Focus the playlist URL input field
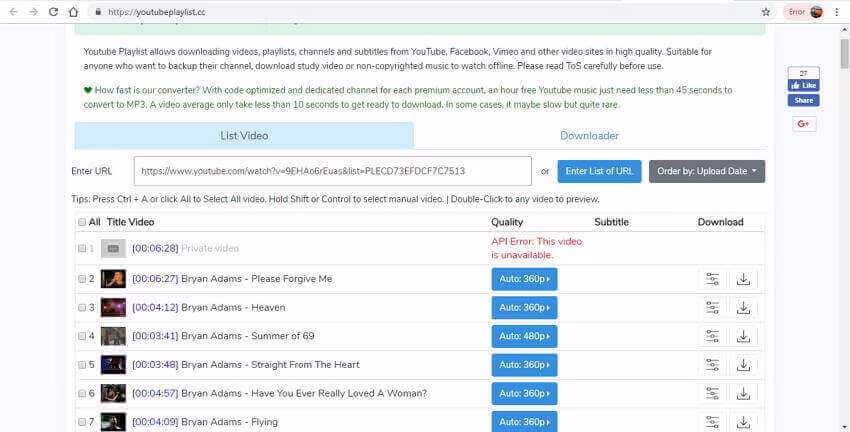This screenshot has height=432, width=850. (x=333, y=171)
